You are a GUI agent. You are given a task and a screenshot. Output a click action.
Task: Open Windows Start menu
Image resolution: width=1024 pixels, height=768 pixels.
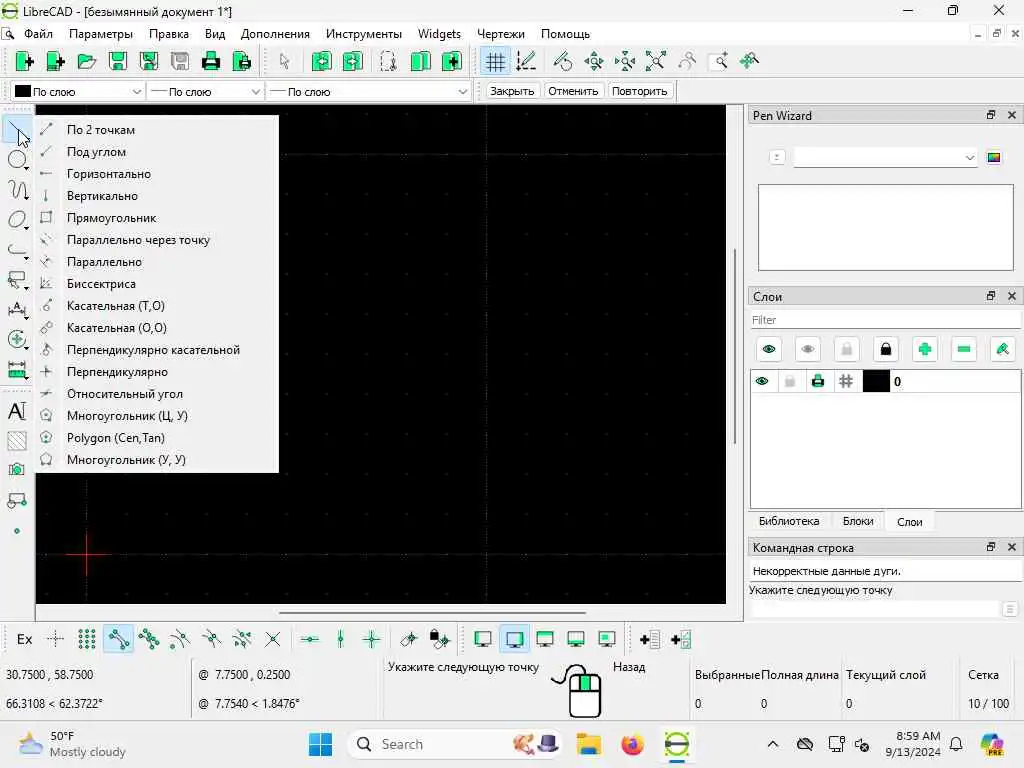[x=320, y=744]
